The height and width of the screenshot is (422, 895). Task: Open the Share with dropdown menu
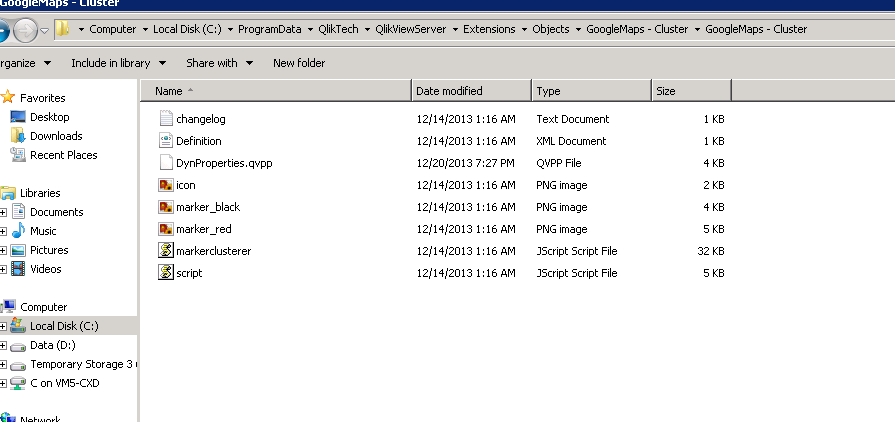click(218, 63)
